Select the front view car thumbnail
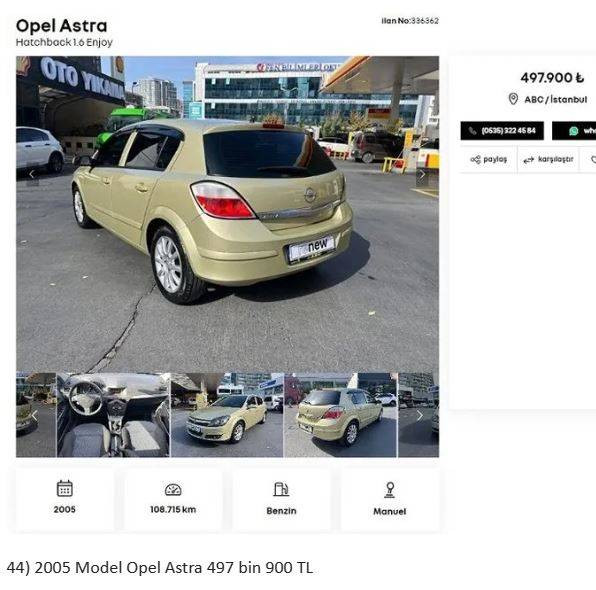 pos(227,415)
